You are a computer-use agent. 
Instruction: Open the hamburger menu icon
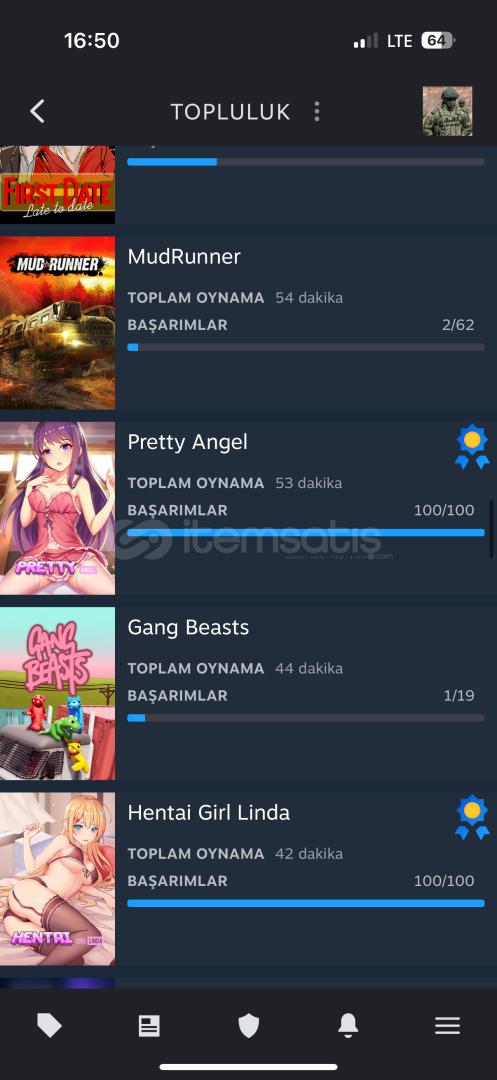pyautogui.click(x=447, y=1026)
